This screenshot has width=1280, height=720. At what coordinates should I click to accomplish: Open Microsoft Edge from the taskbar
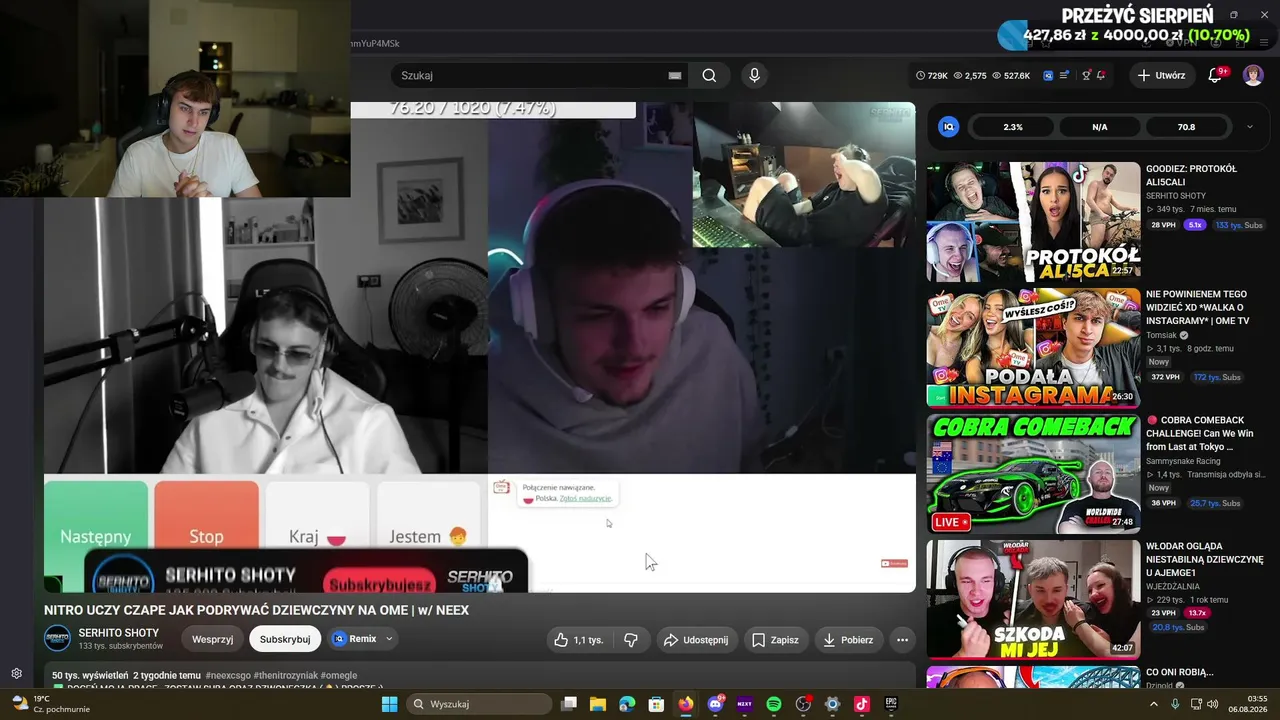pyautogui.click(x=627, y=704)
